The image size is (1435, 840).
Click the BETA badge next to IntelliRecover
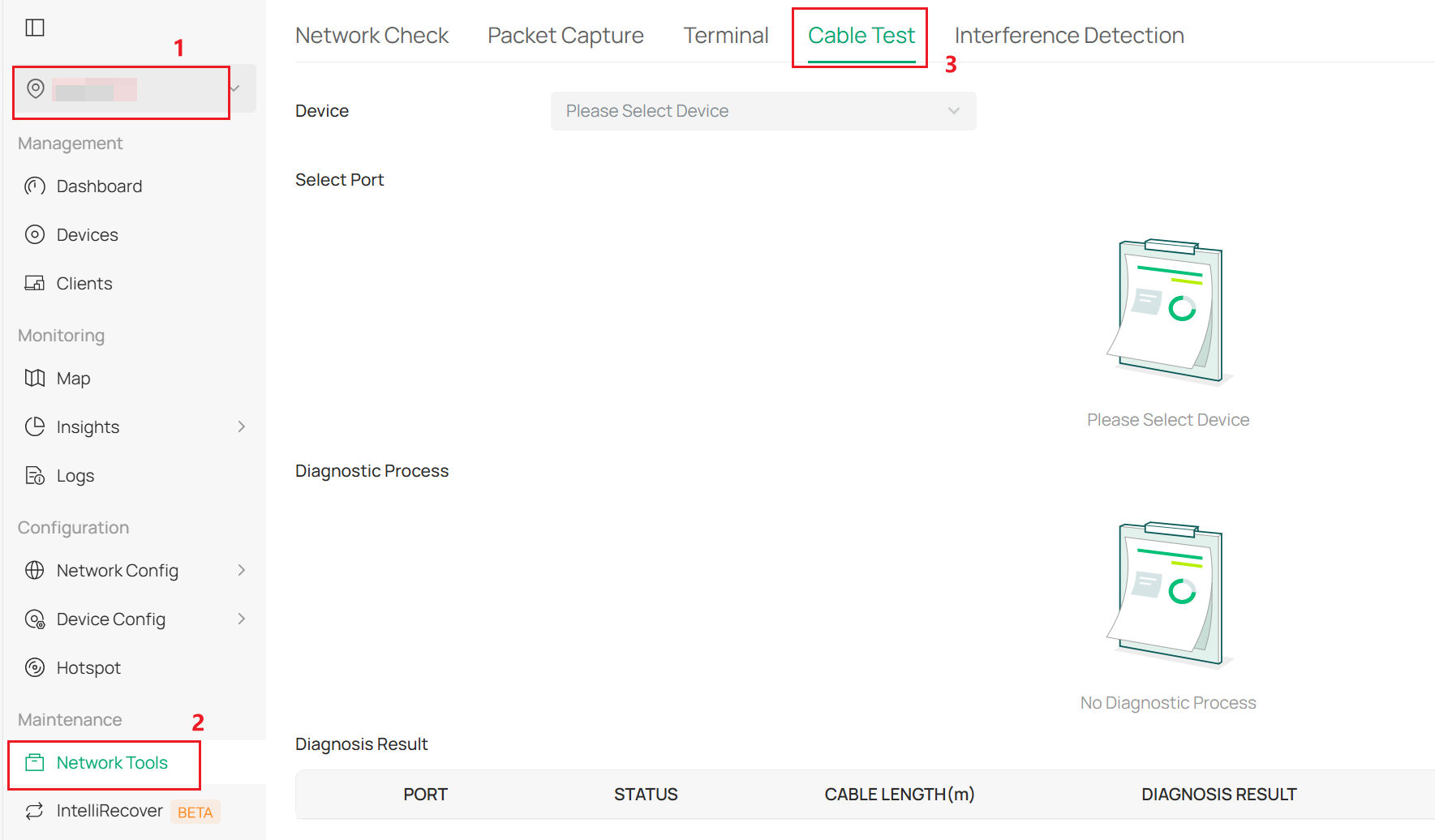(x=195, y=812)
